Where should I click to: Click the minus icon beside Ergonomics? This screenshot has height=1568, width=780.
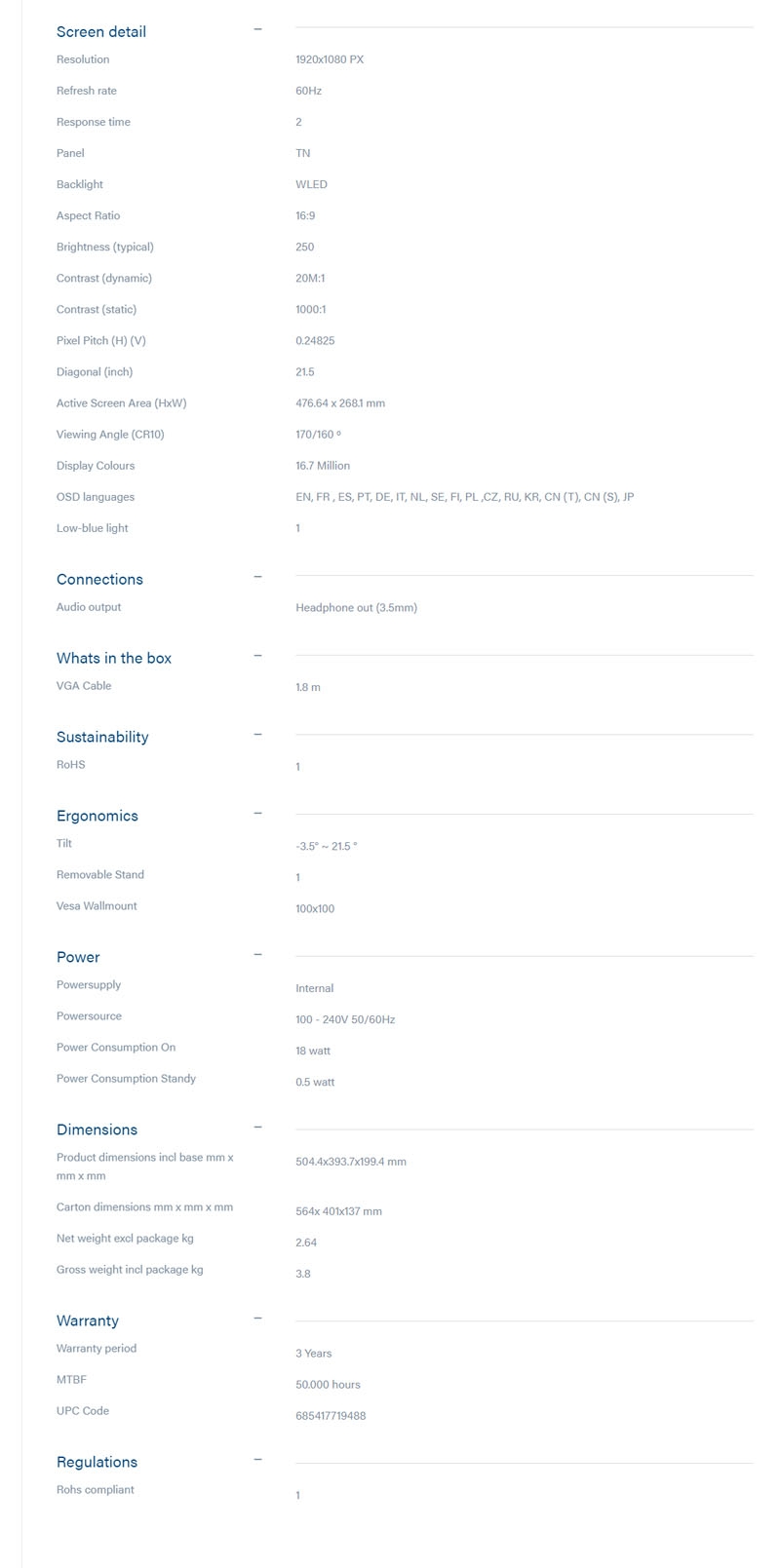coord(257,814)
